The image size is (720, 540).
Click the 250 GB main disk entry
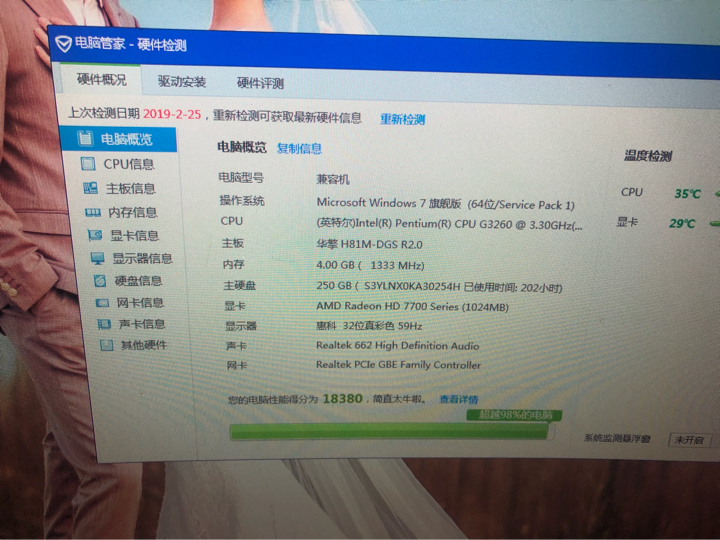439,287
